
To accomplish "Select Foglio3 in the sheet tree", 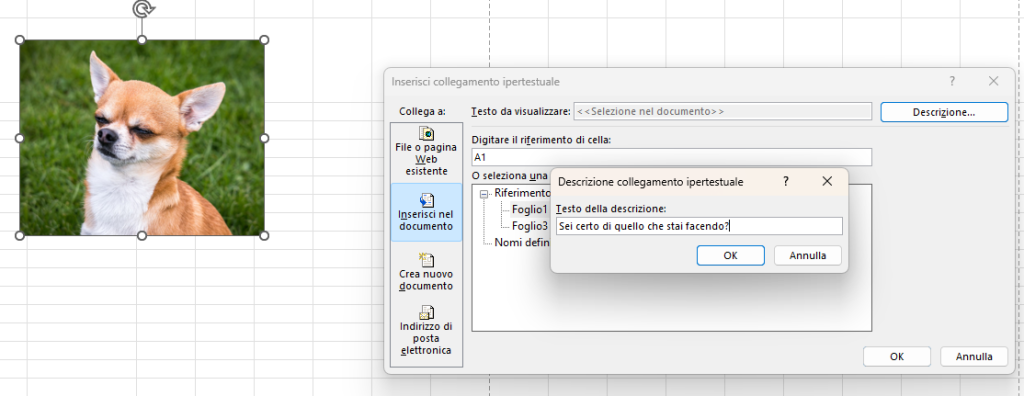I will click(x=529, y=226).
